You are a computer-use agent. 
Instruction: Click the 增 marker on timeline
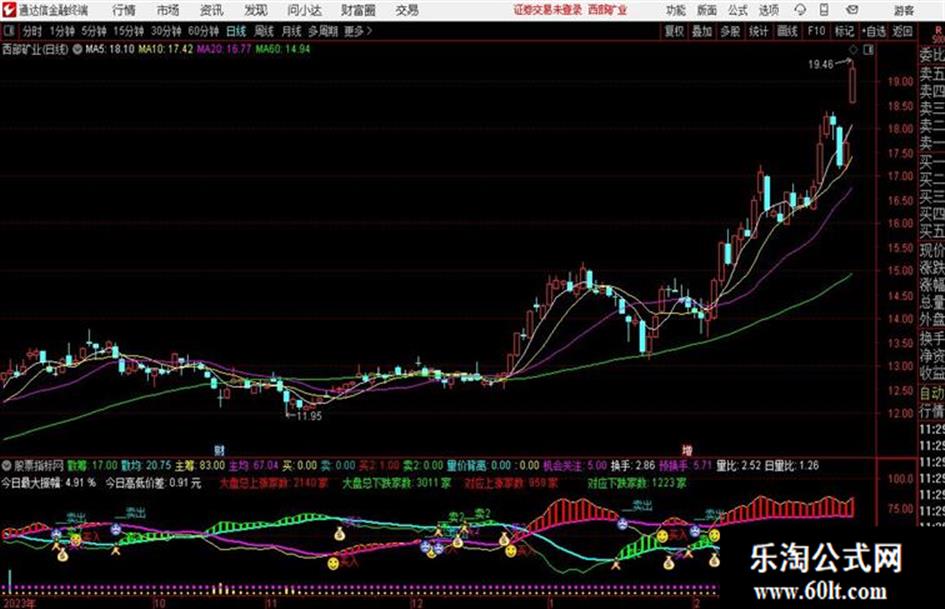(687, 450)
